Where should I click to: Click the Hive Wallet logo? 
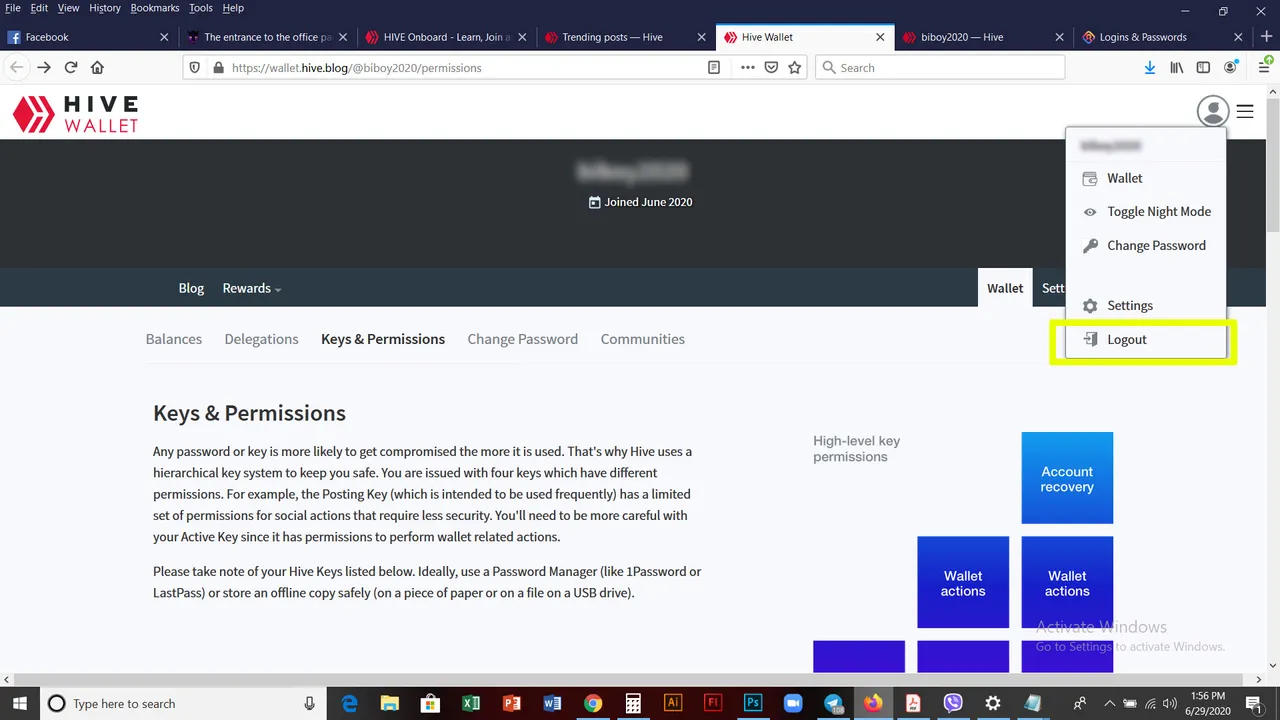(75, 114)
